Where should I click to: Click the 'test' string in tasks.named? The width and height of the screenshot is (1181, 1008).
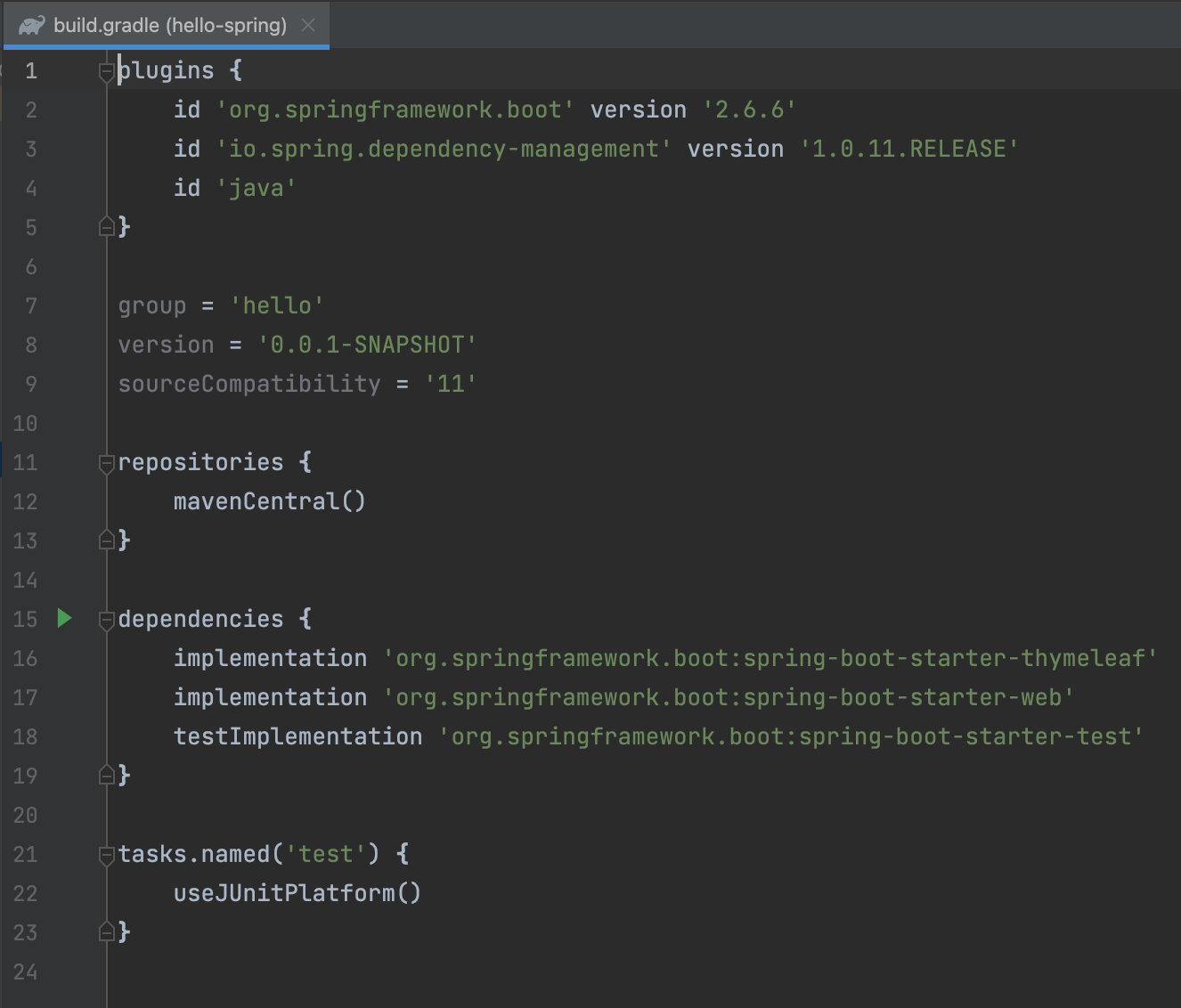coord(326,854)
